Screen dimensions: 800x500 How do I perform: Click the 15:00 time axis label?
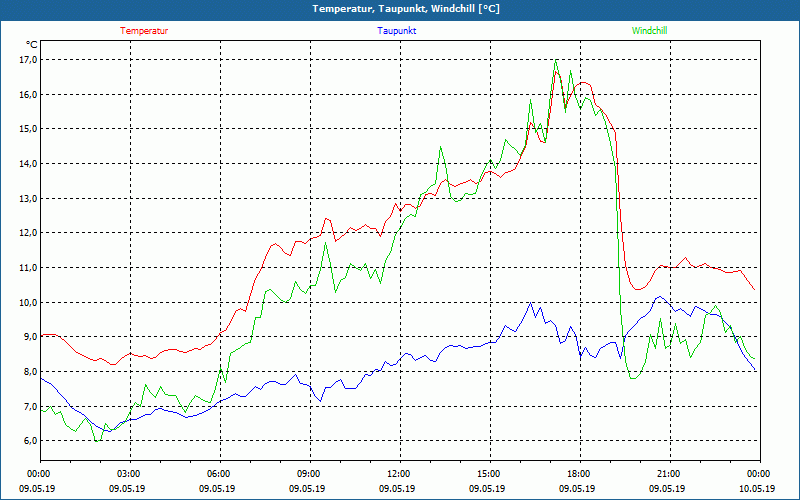(x=490, y=474)
